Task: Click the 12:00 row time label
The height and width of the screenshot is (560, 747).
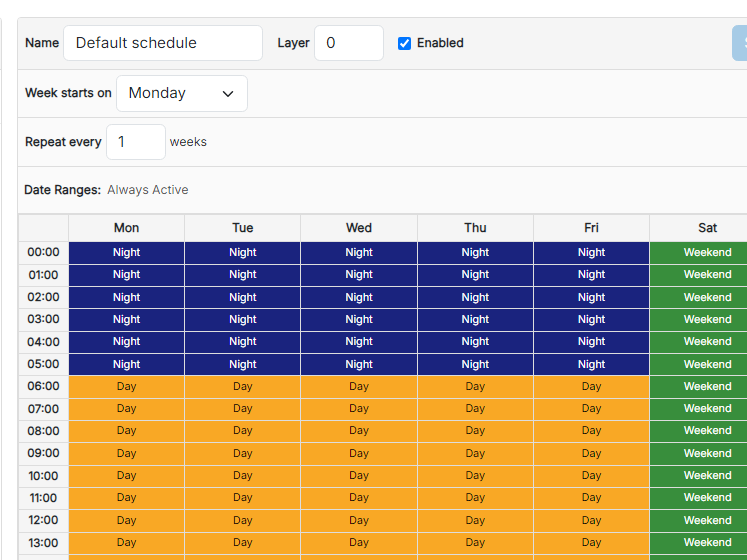Action: click(x=43, y=520)
